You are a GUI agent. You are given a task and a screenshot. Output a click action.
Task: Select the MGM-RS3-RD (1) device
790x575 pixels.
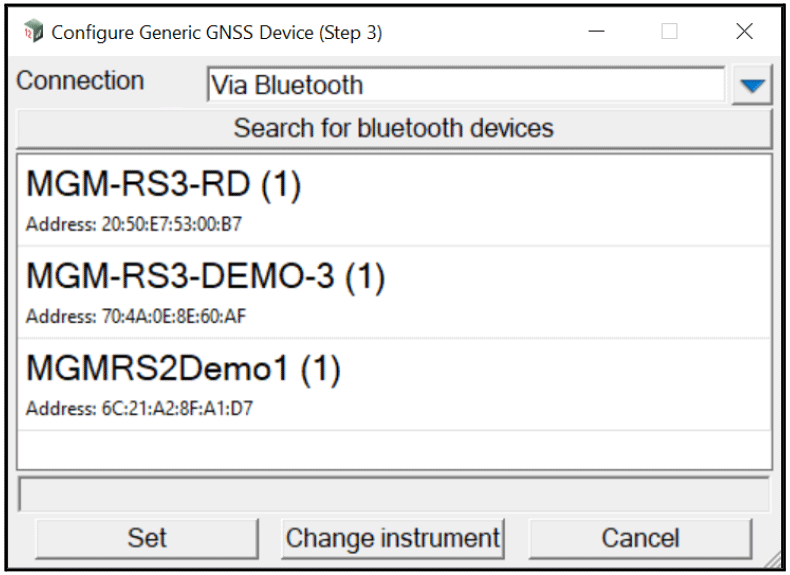pos(394,200)
